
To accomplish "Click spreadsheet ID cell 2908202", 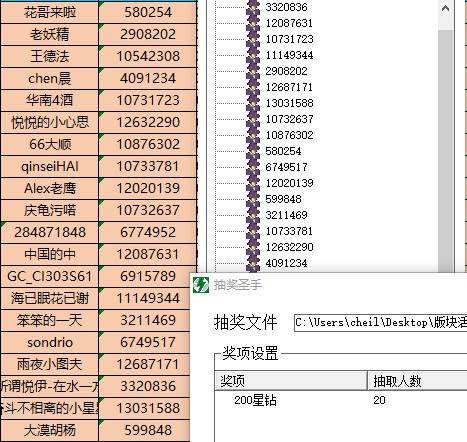I will 148,34.
